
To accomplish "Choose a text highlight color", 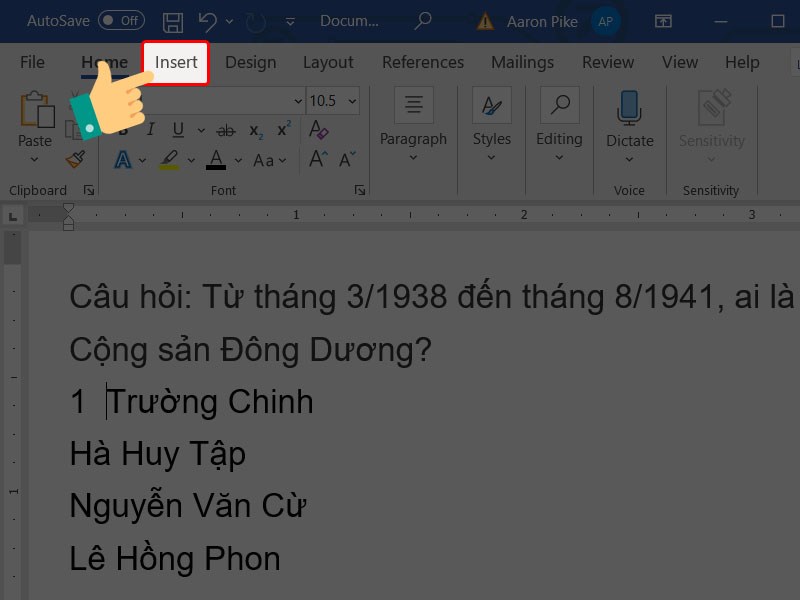I will coord(168,159).
